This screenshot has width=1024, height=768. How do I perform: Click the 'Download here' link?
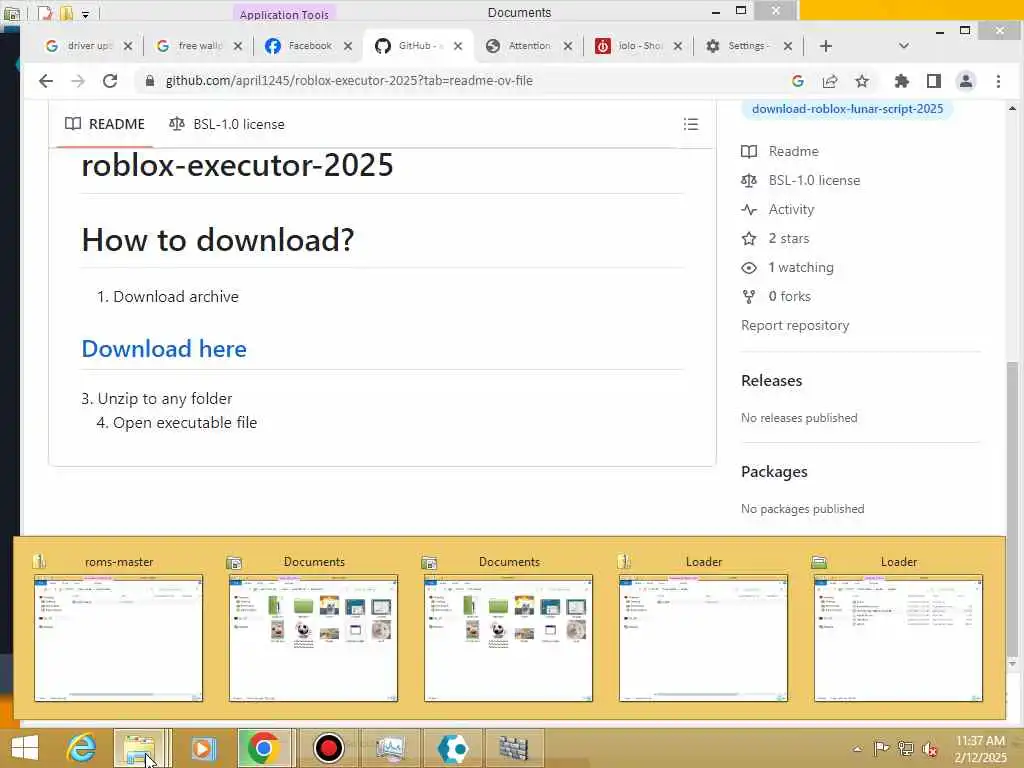click(x=164, y=349)
